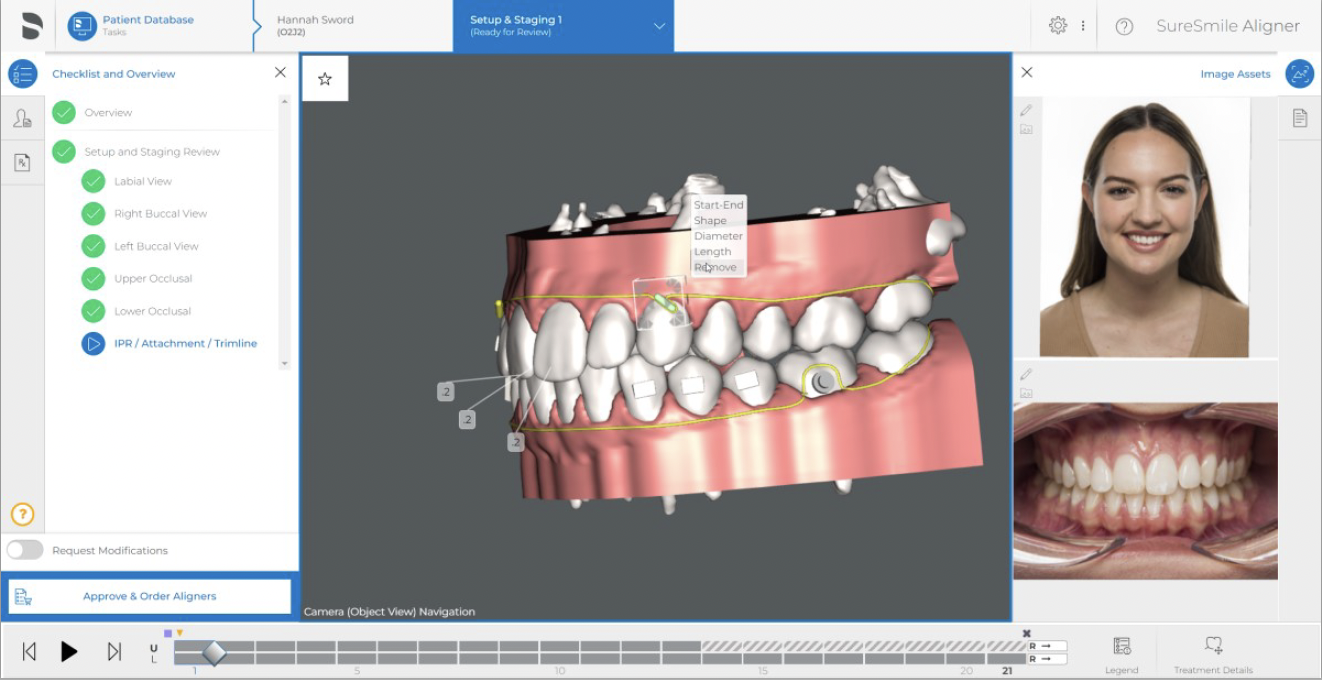Click the Upper Occlusal checkmark
This screenshot has width=1322, height=680.
[x=93, y=278]
